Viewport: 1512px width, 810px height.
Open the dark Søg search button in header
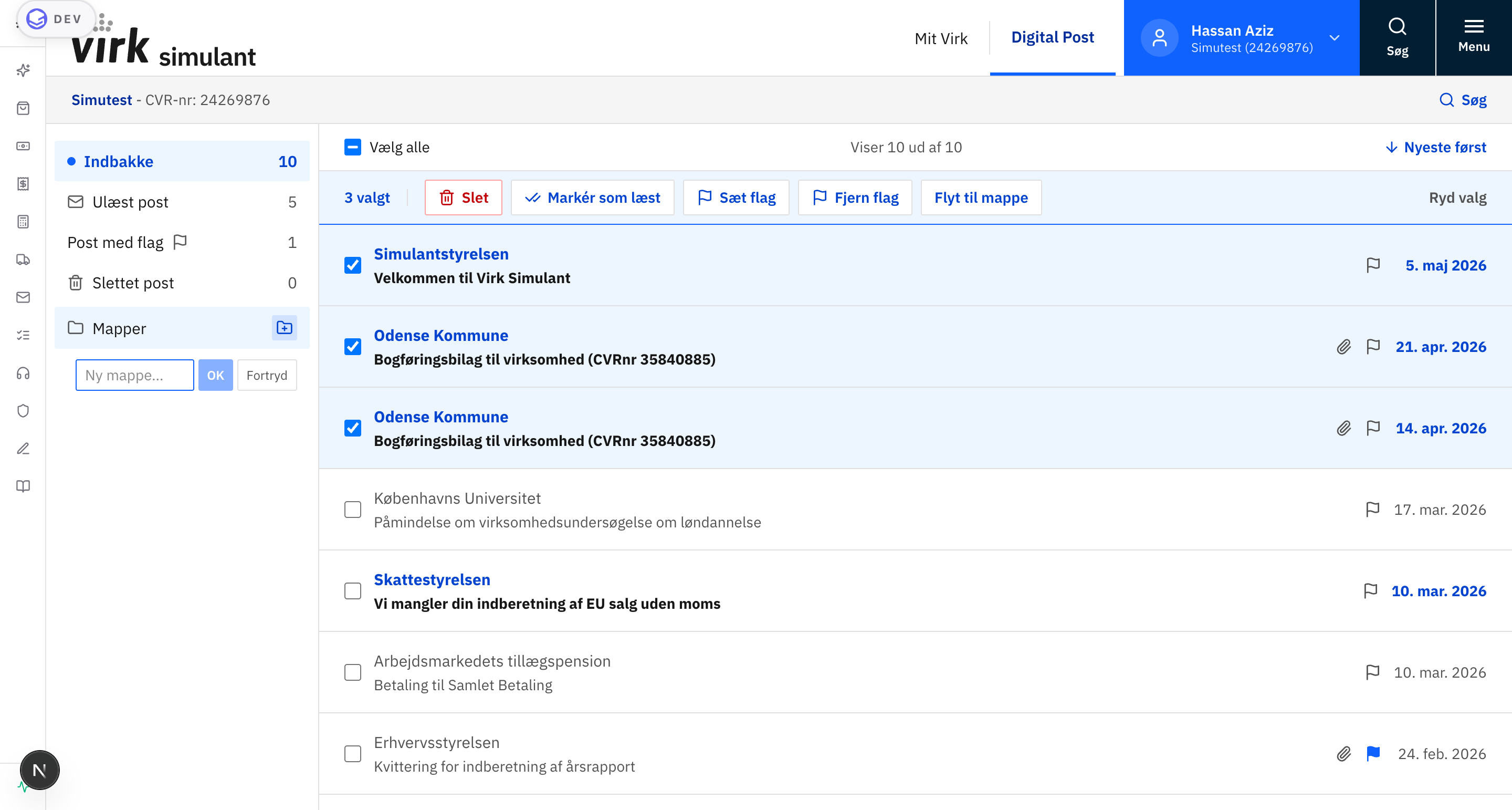(x=1397, y=38)
